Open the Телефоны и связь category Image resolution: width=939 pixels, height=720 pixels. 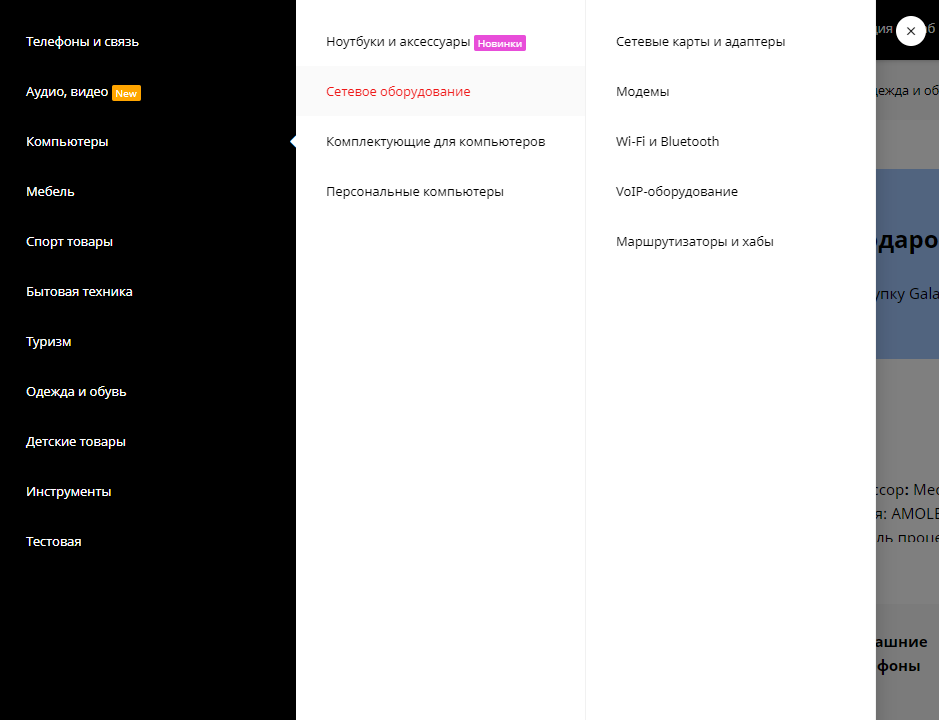coord(82,42)
